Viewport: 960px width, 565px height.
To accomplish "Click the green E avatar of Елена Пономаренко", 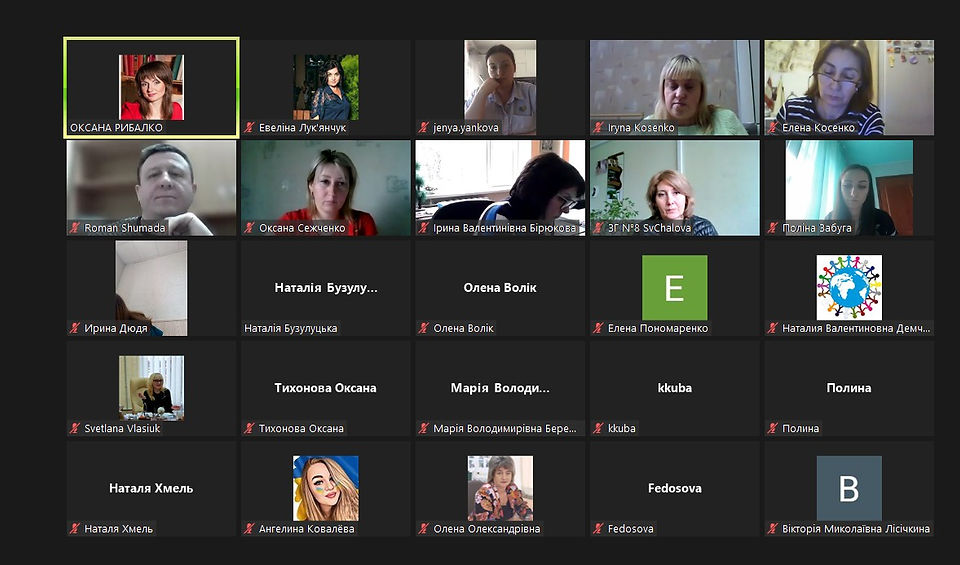I will [x=675, y=288].
